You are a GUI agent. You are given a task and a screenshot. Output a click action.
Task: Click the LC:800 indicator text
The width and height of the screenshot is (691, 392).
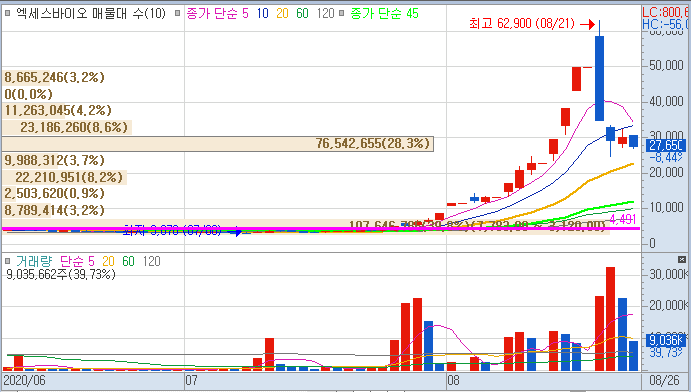tap(666, 12)
